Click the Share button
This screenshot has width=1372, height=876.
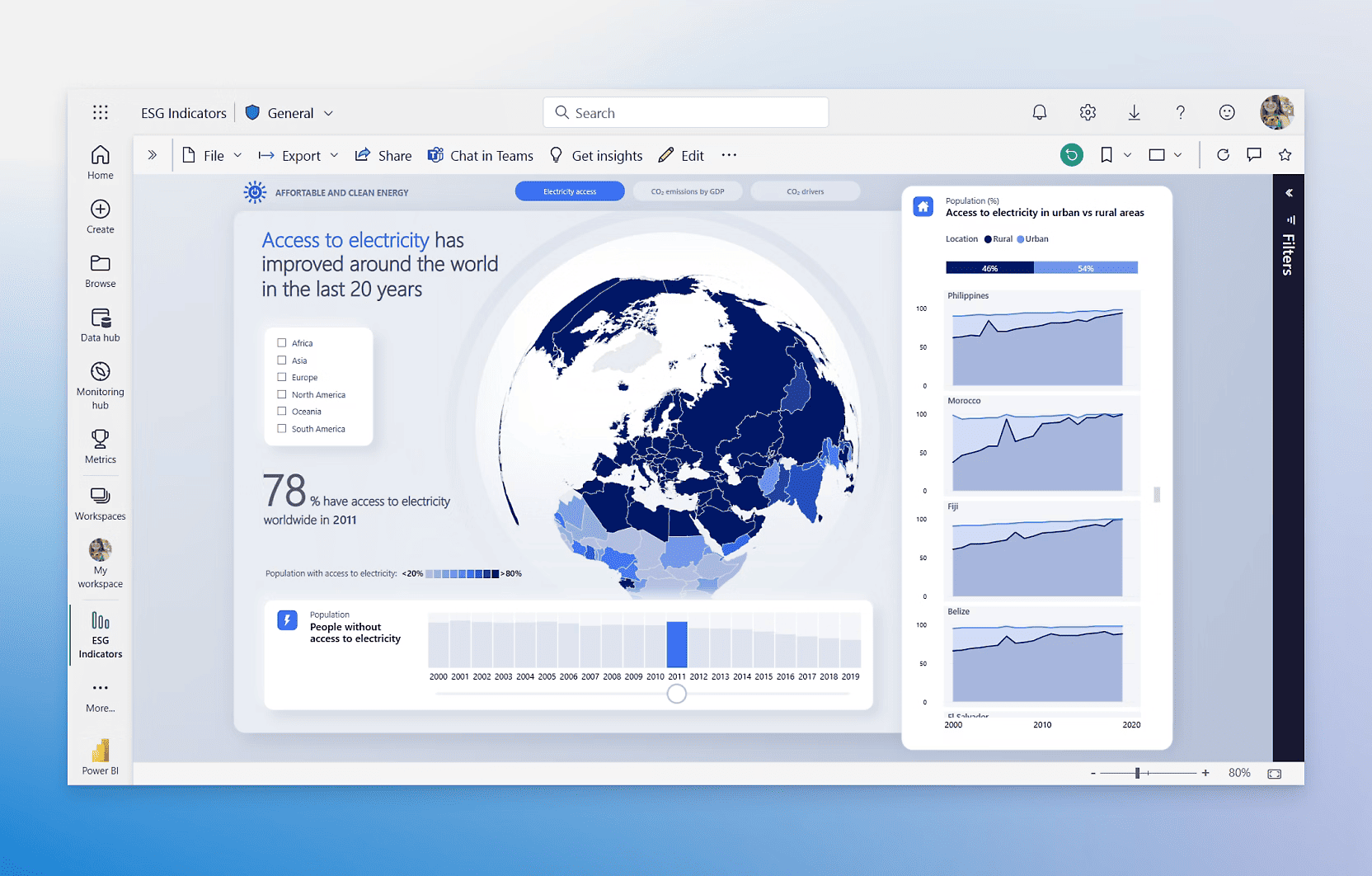[x=383, y=155]
